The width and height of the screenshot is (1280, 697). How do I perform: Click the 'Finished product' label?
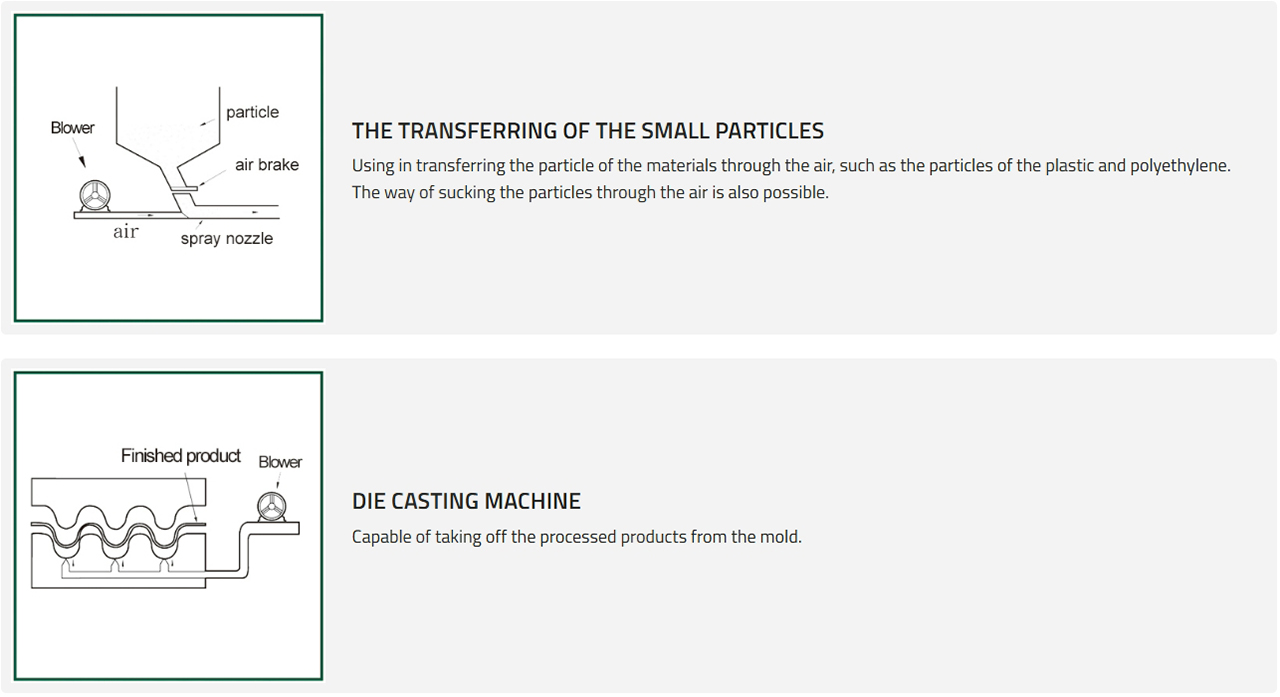pyautogui.click(x=181, y=456)
